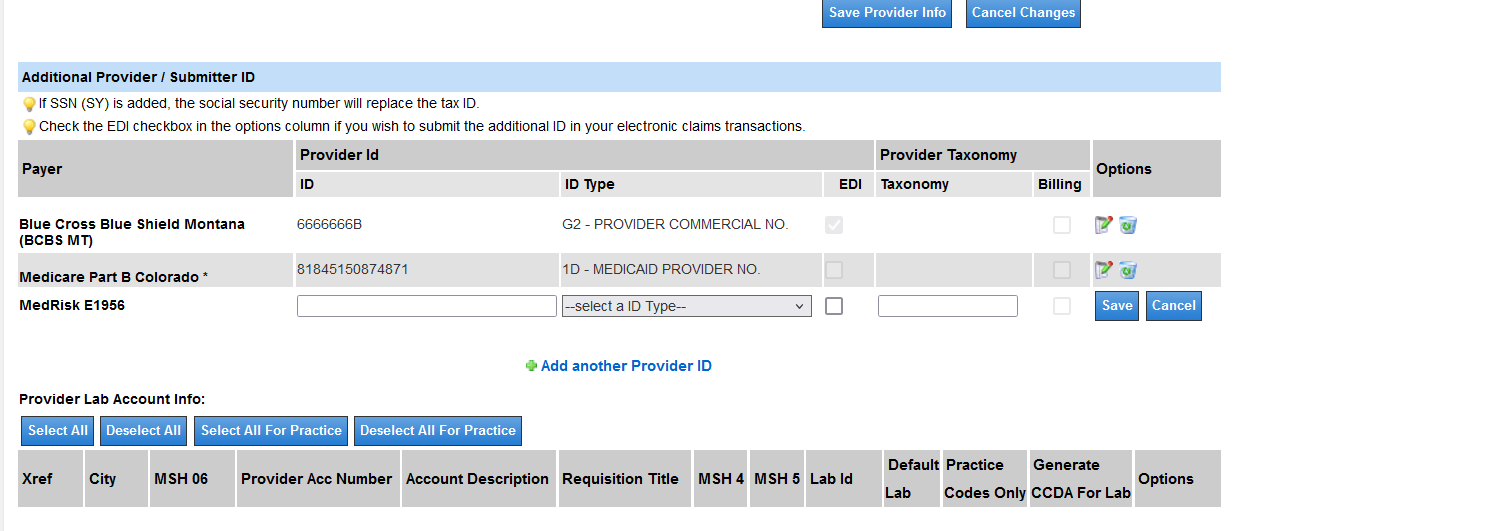Edit the Medicare Part B Colorado ID row
1494x531 pixels.
pos(1103,270)
